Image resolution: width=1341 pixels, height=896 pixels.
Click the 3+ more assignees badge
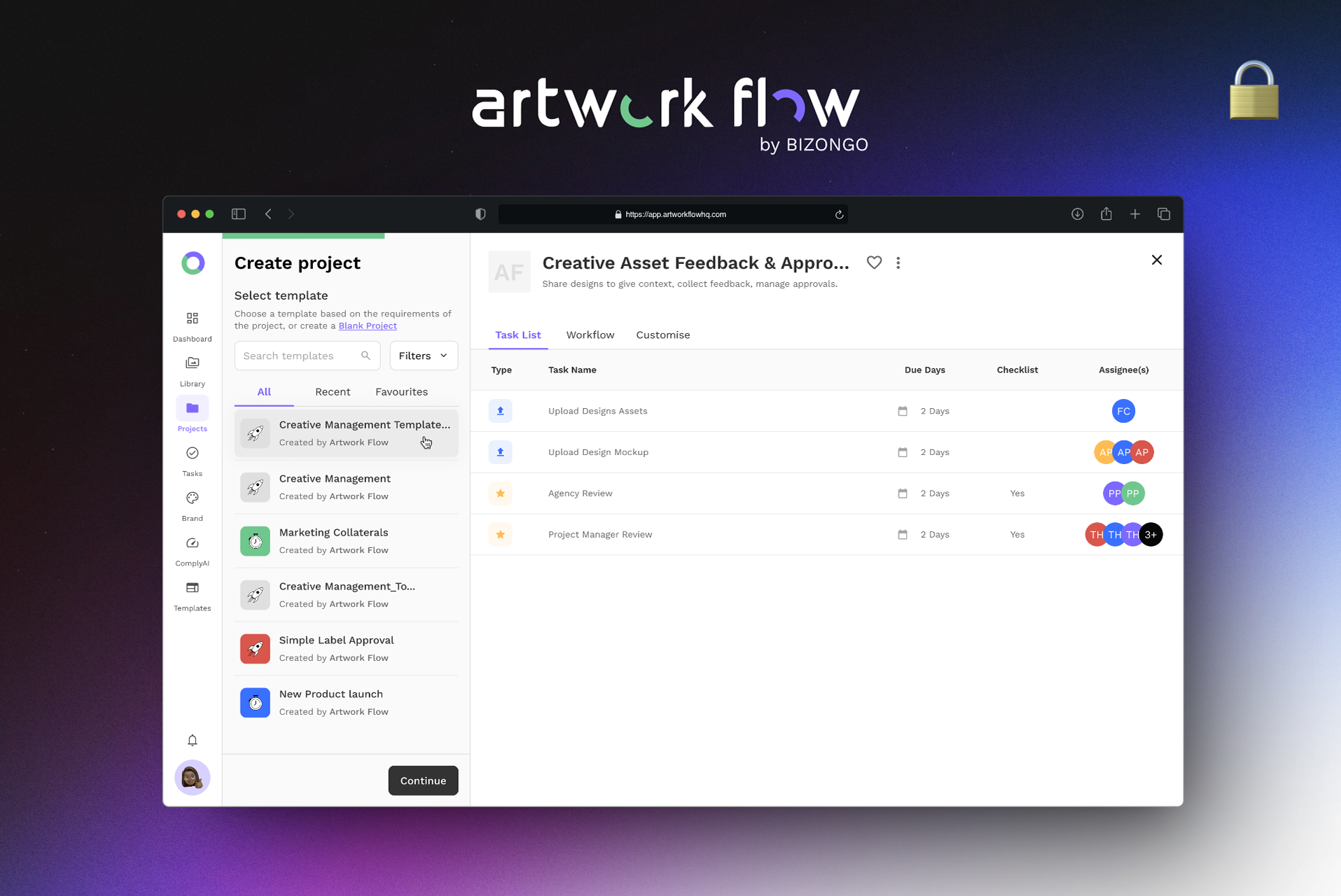tap(1151, 535)
